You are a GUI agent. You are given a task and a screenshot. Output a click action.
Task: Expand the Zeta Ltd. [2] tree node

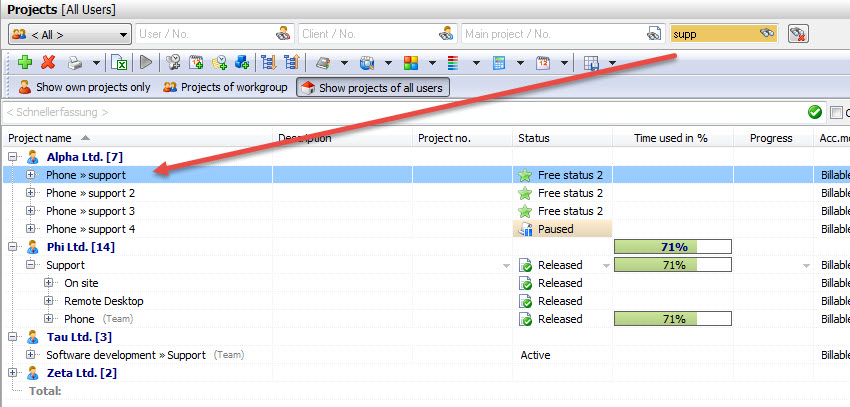pyautogui.click(x=13, y=373)
